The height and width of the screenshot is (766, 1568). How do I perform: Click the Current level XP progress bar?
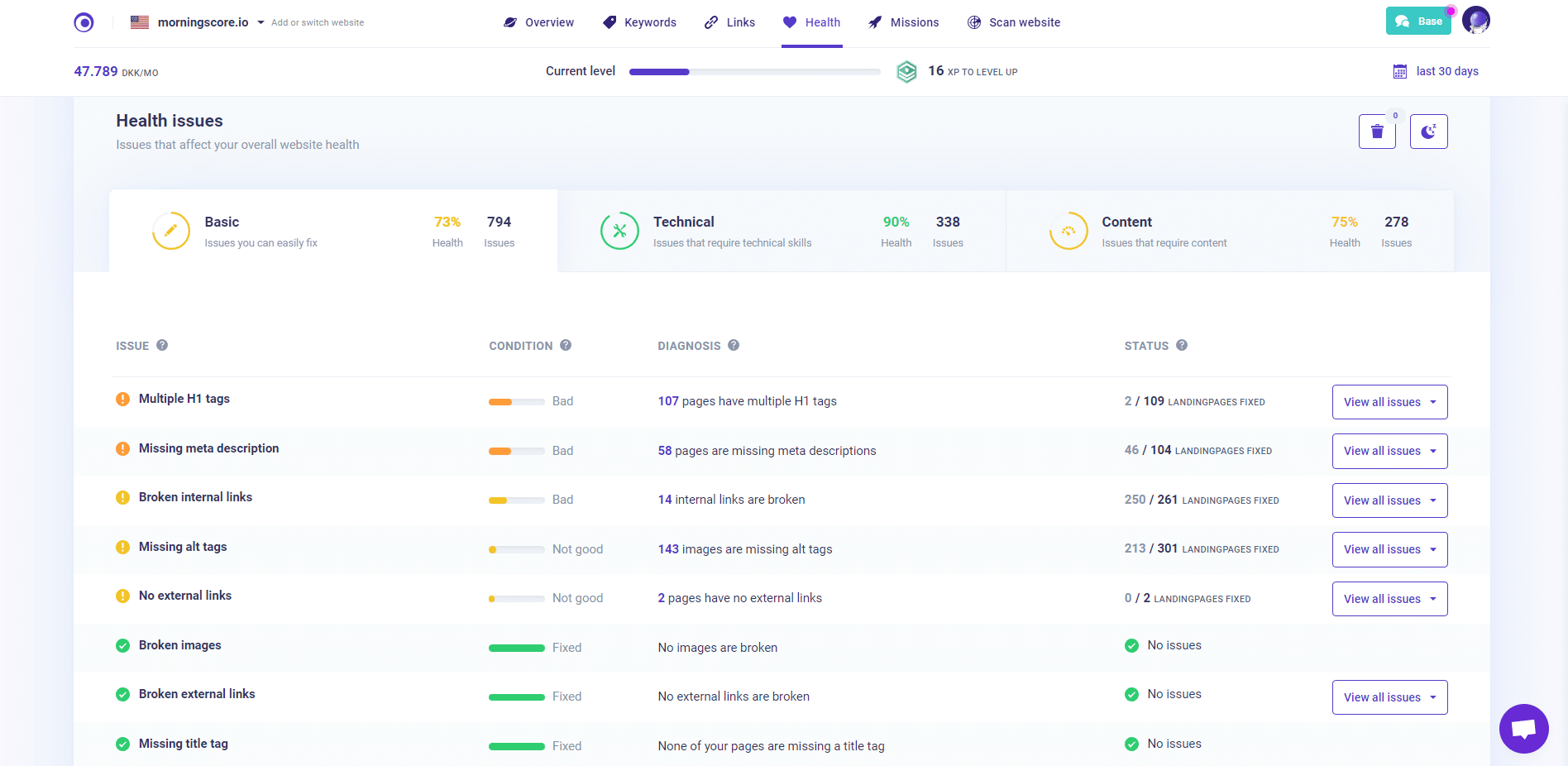(x=754, y=72)
